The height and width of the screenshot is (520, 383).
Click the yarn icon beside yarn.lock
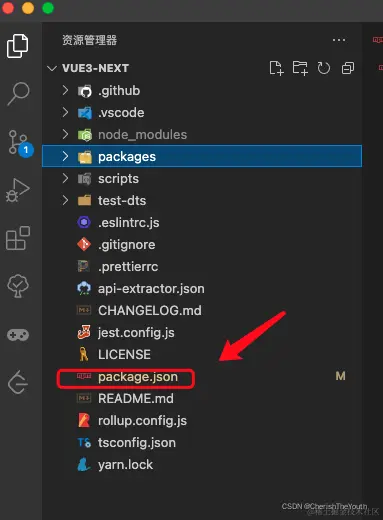(84, 464)
